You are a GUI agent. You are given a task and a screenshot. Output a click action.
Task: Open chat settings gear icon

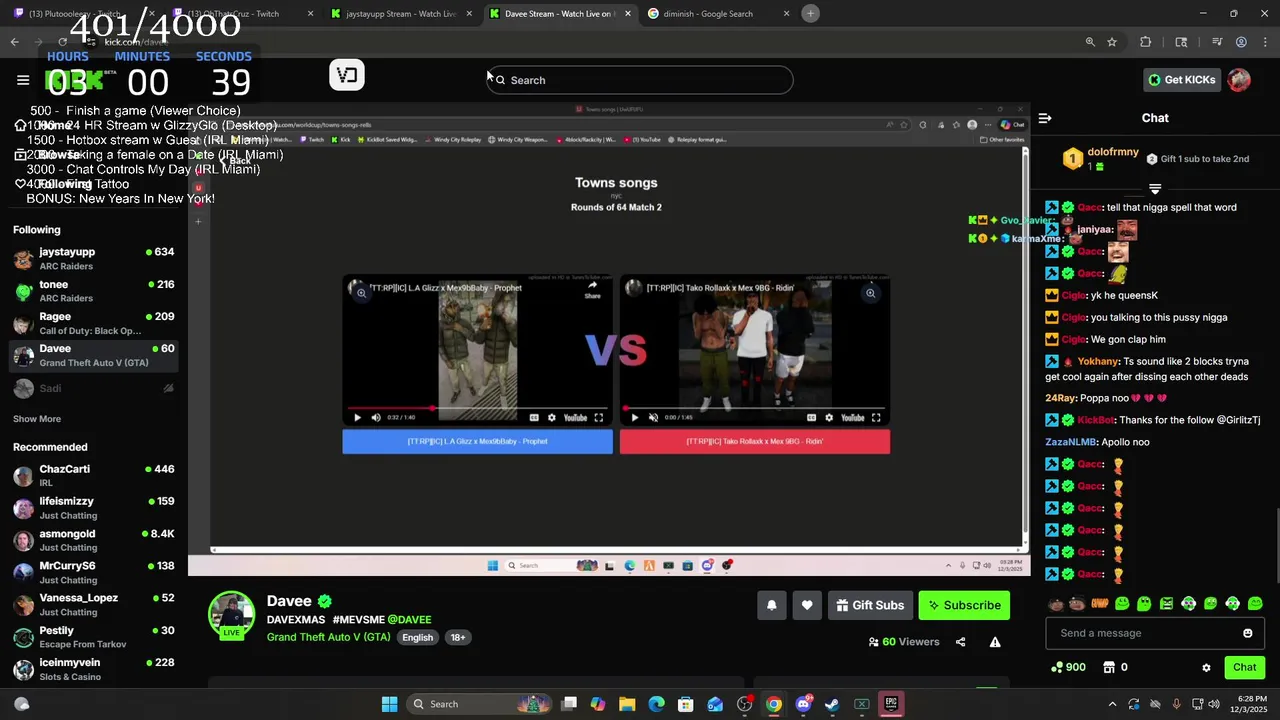(1206, 667)
